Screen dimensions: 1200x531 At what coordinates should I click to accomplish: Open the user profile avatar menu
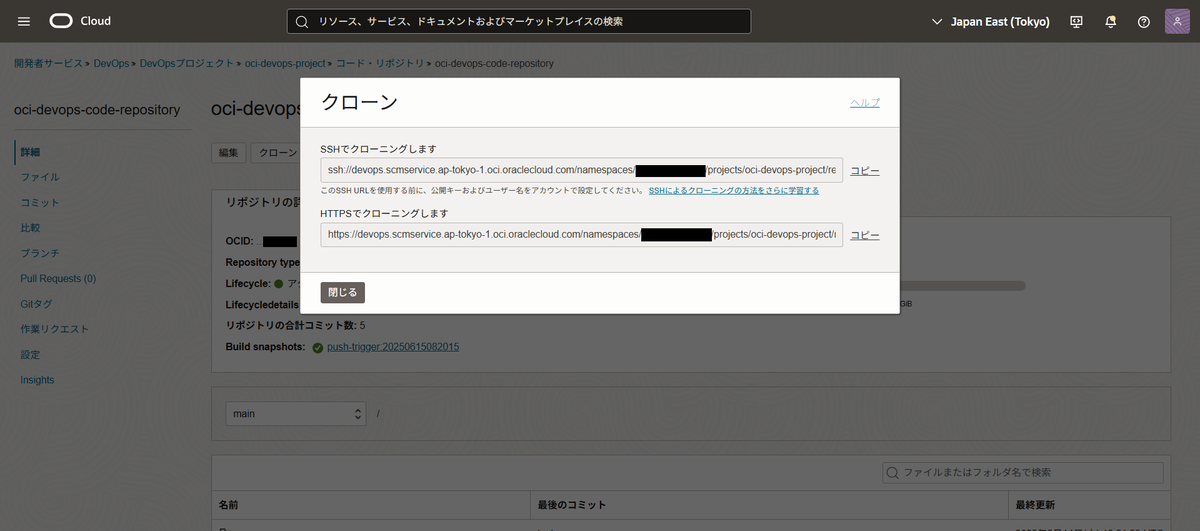(x=1178, y=21)
